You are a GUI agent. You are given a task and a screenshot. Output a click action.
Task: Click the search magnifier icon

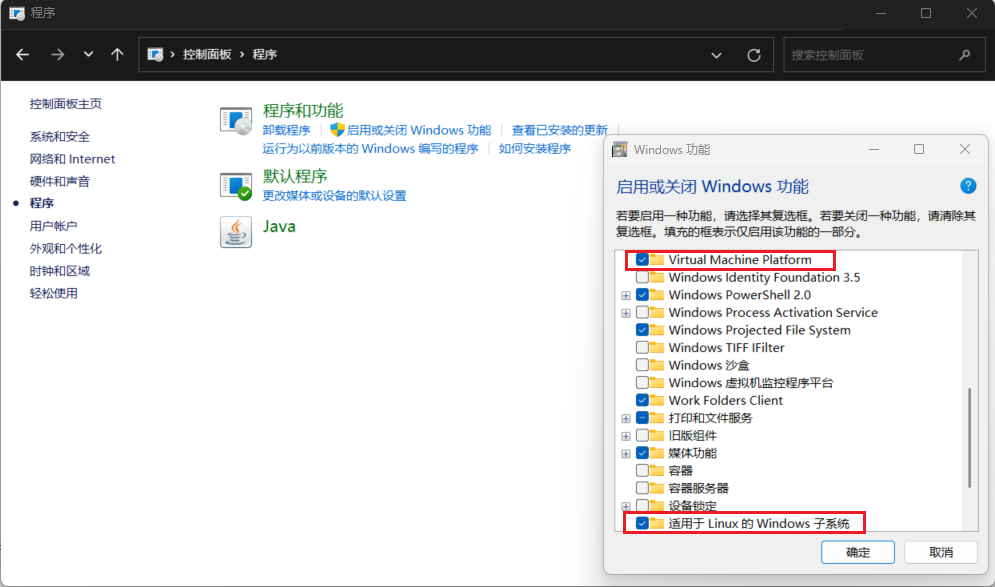pyautogui.click(x=964, y=55)
